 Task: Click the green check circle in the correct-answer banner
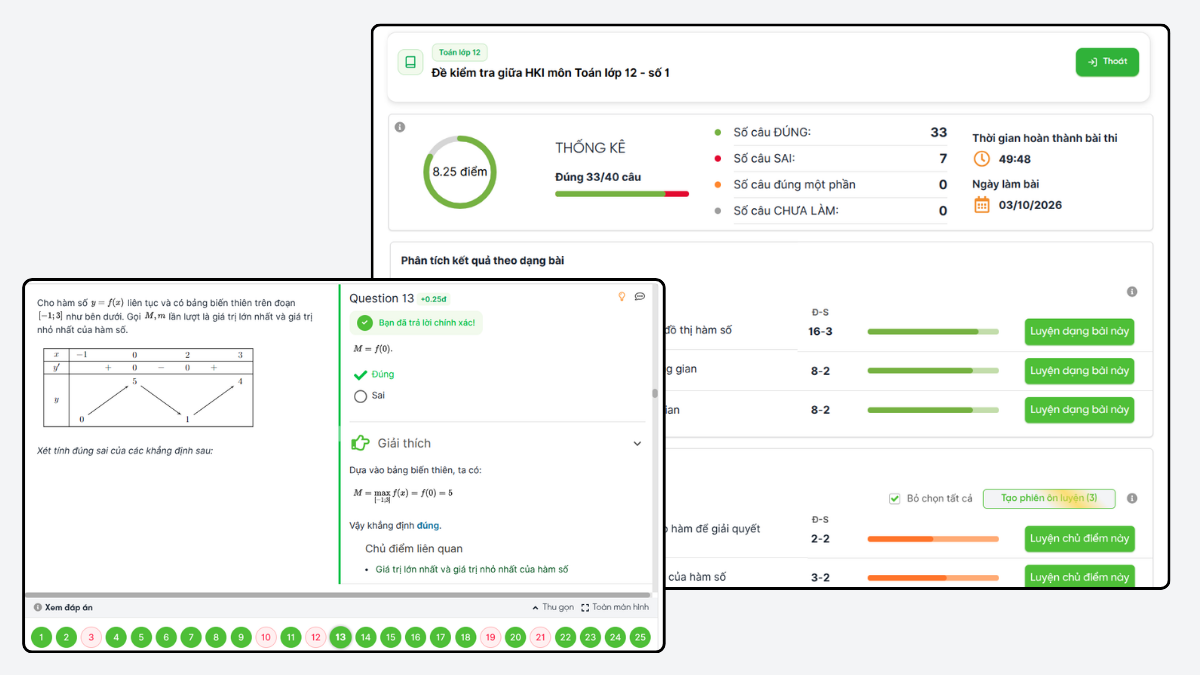[365, 323]
